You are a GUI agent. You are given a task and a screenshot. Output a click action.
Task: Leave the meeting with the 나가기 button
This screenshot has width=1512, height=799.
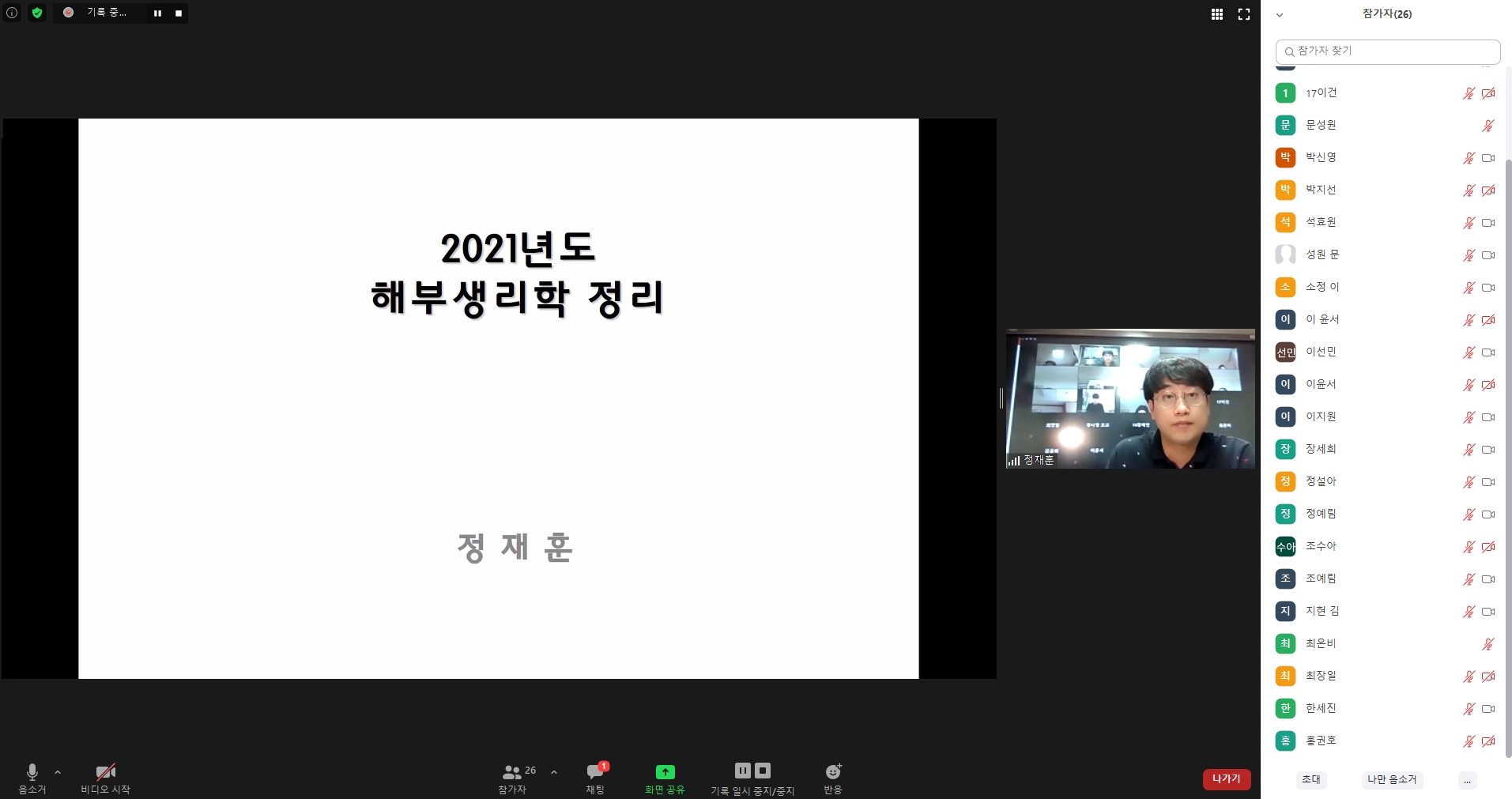pos(1225,778)
